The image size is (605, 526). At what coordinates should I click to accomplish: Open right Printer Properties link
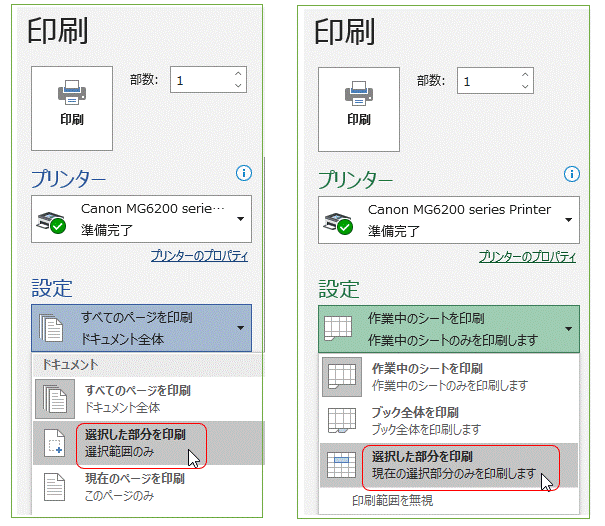[x=527, y=257]
